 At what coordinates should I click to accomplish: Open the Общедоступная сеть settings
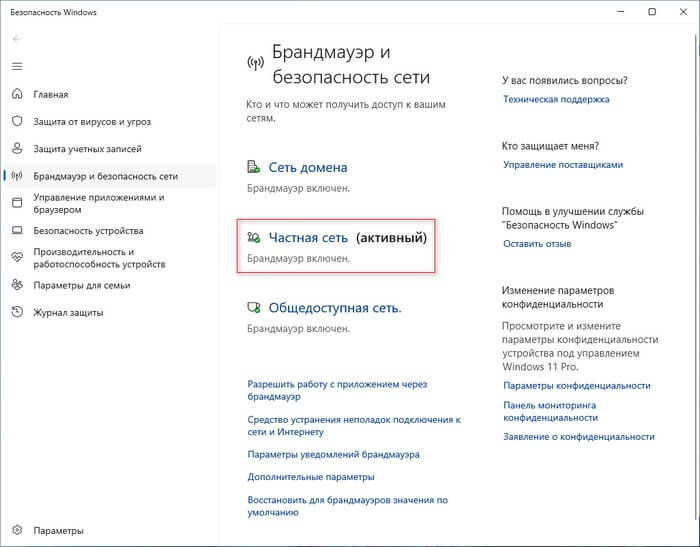[335, 308]
